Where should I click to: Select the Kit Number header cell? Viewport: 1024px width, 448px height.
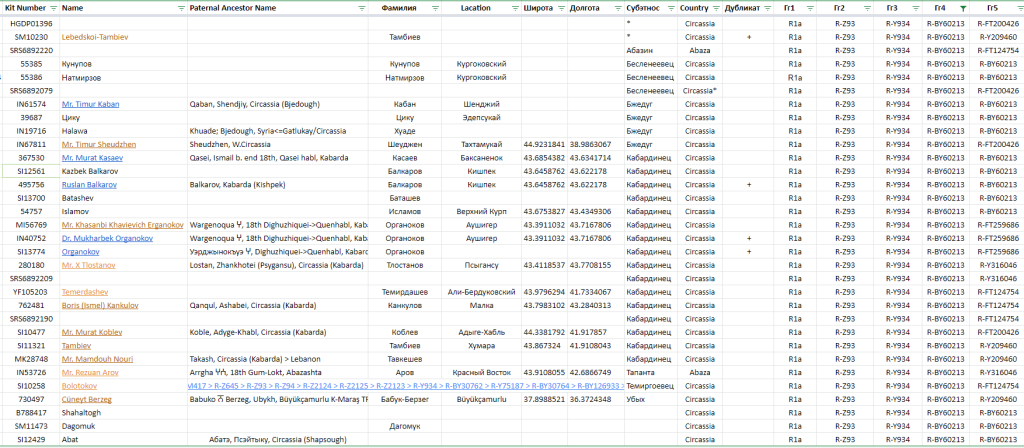click(30, 8)
